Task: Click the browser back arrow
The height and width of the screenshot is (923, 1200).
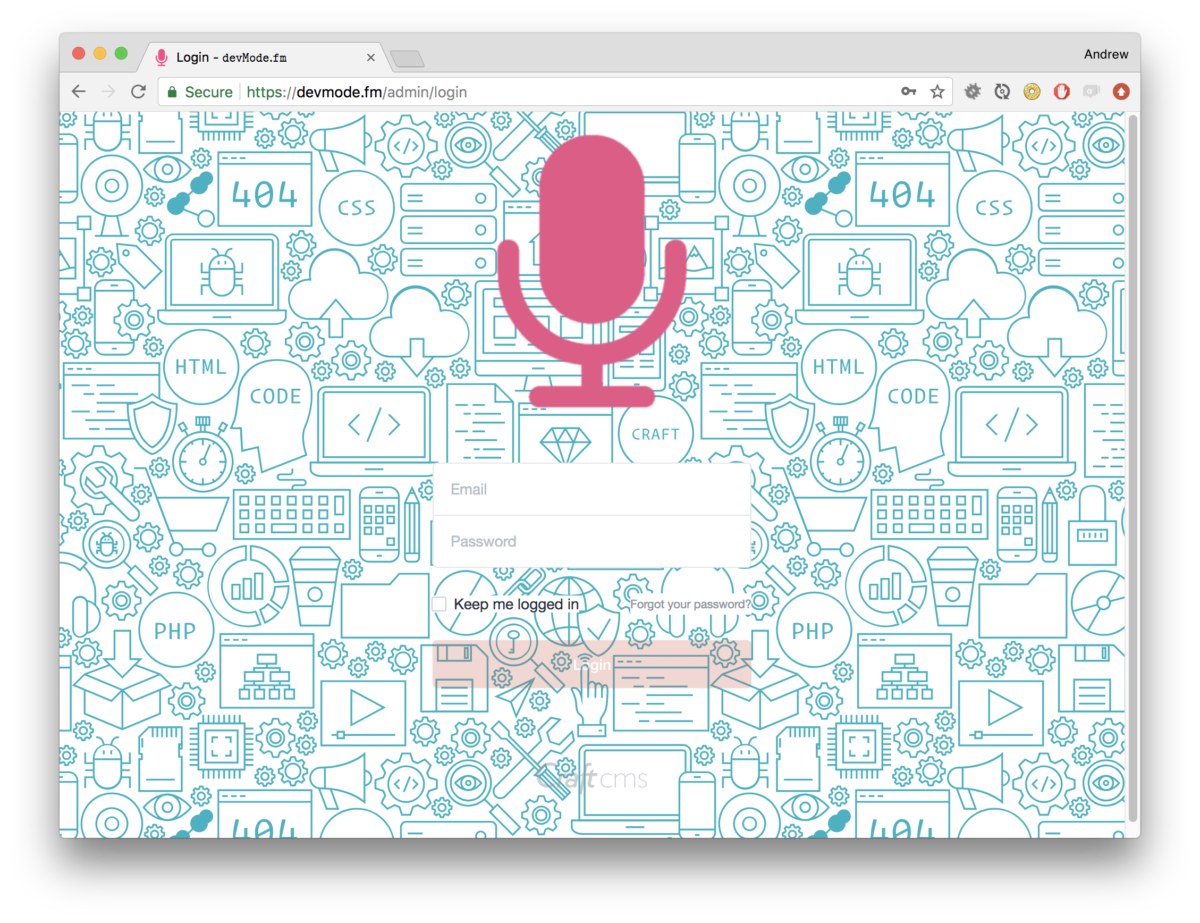Action: [78, 92]
